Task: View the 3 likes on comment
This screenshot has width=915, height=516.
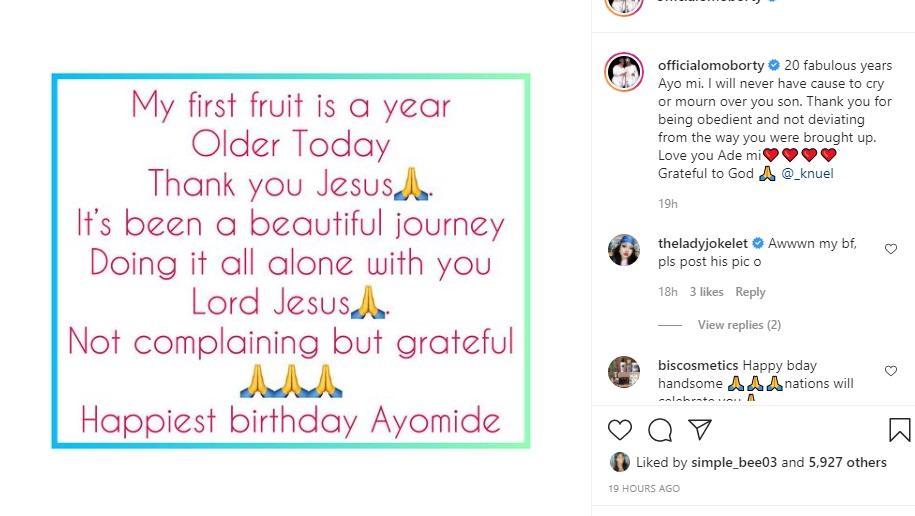Action: coord(706,292)
